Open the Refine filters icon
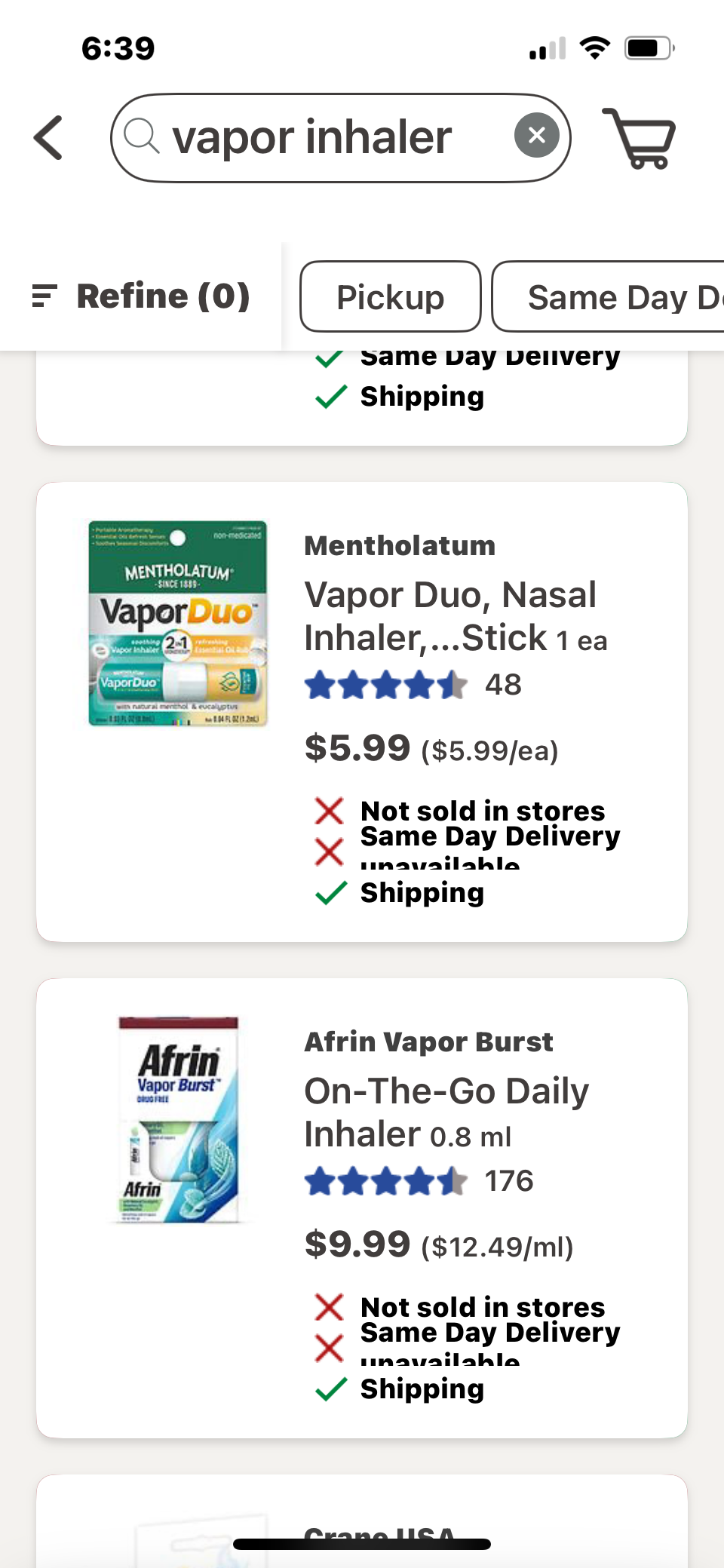The height and width of the screenshot is (1568, 724). click(x=44, y=296)
